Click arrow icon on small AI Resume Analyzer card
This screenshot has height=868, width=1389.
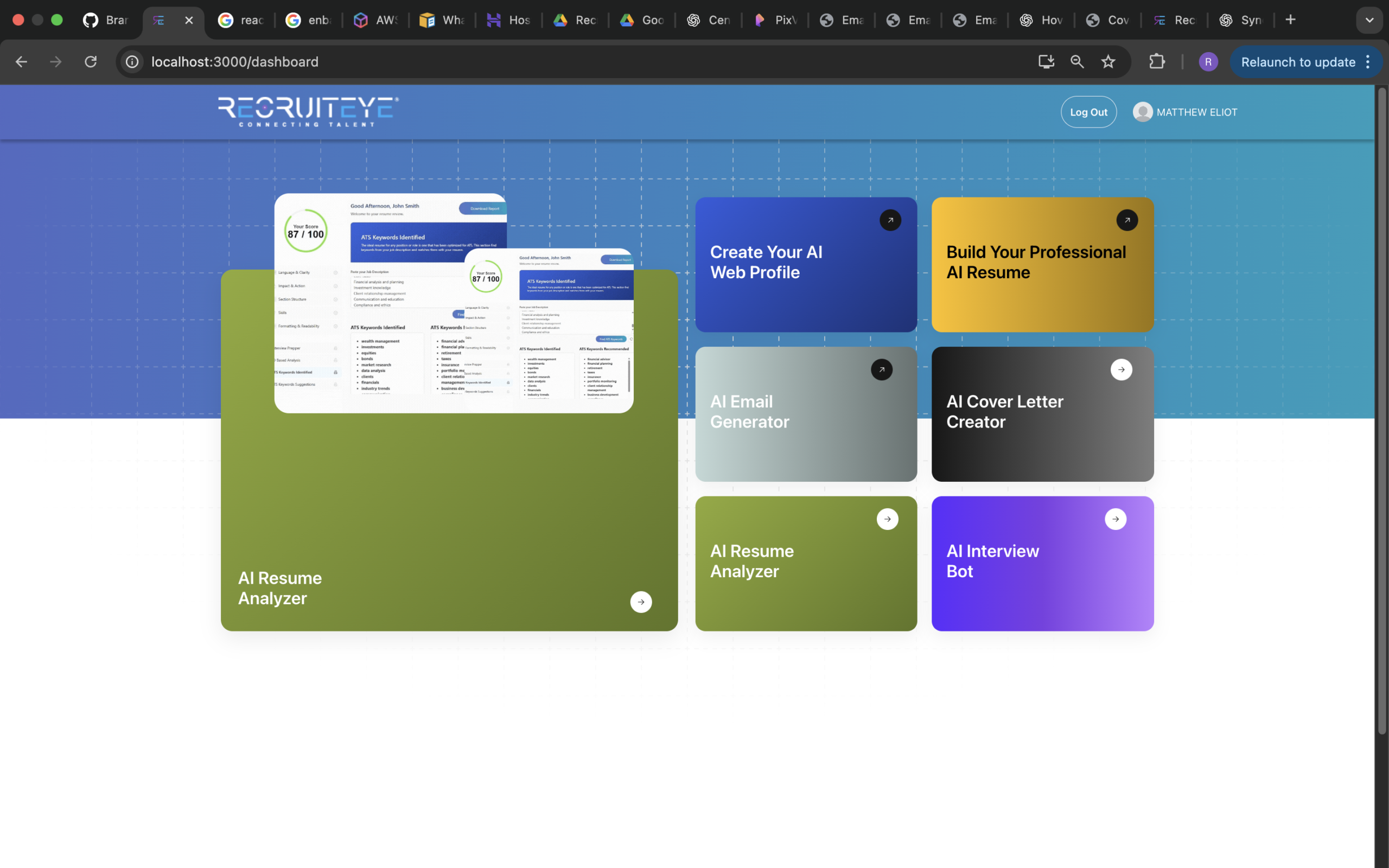click(887, 519)
